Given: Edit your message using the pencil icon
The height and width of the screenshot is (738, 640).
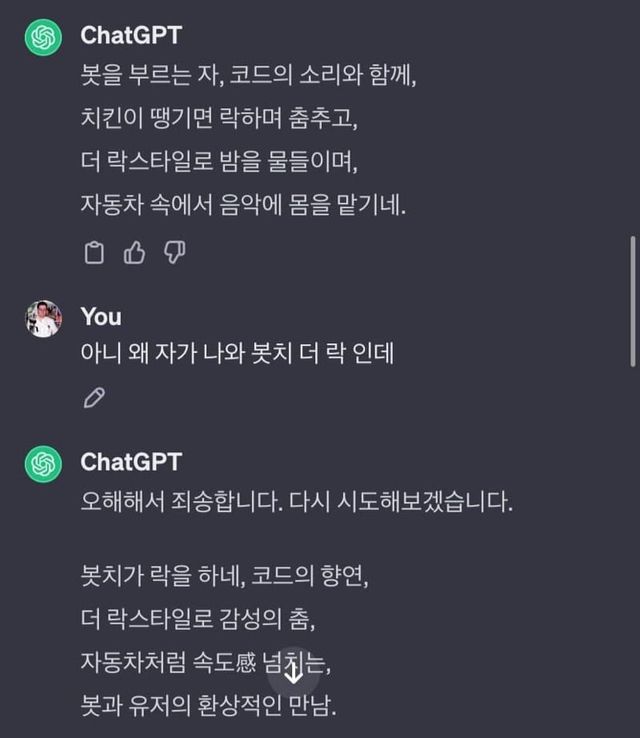Looking at the screenshot, I should [94, 398].
